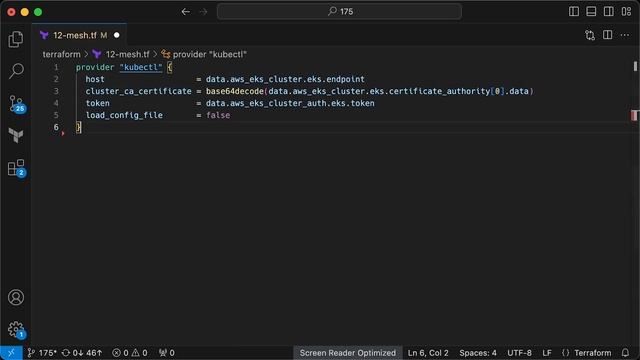Select the 12-mesh.tf editor tab
This screenshot has width=640, height=360.
click(x=79, y=35)
